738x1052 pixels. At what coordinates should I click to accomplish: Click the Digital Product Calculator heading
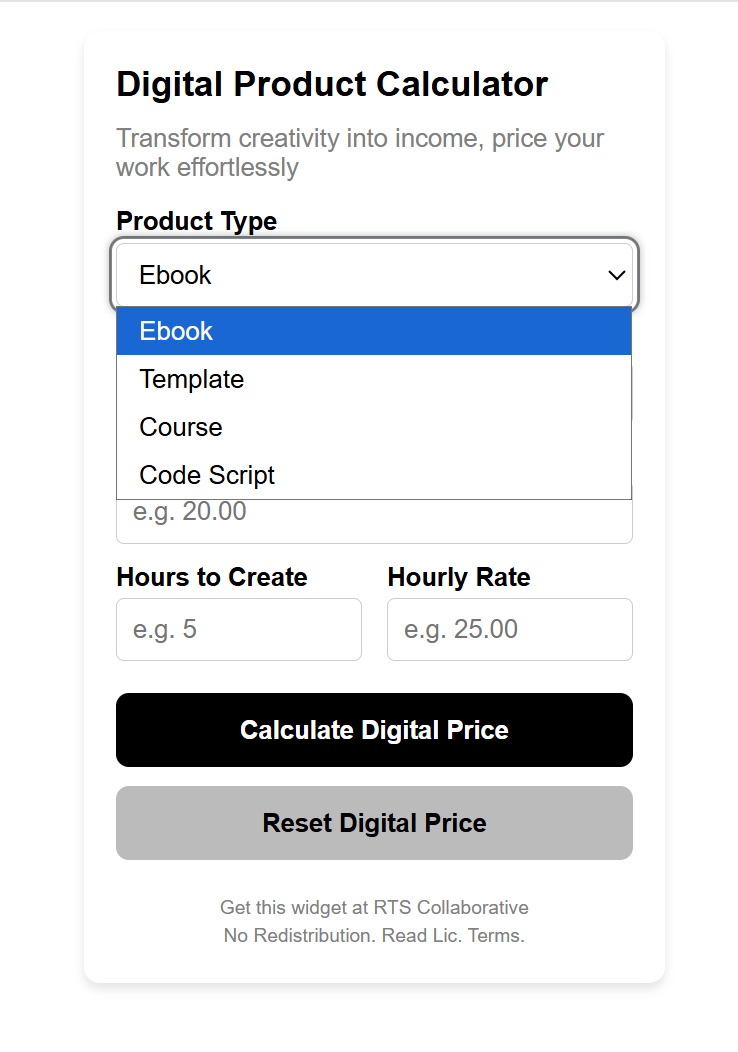[x=332, y=84]
